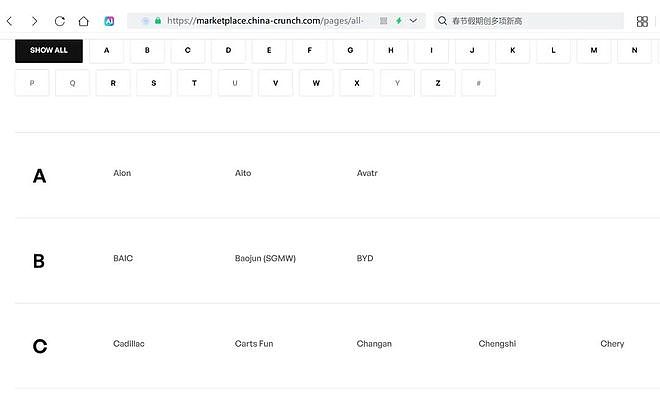
Task: Filter brands by letter X
Action: 357,83
